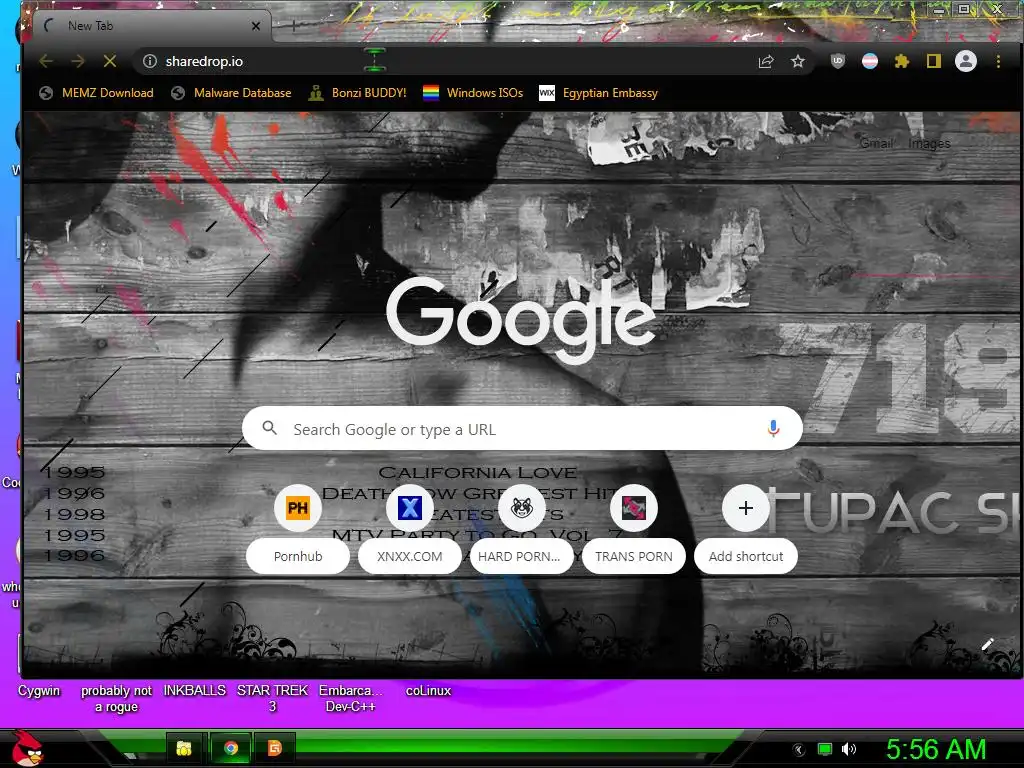The image size is (1024, 768).
Task: Share this page from the toolbar
Action: pyautogui.click(x=766, y=61)
